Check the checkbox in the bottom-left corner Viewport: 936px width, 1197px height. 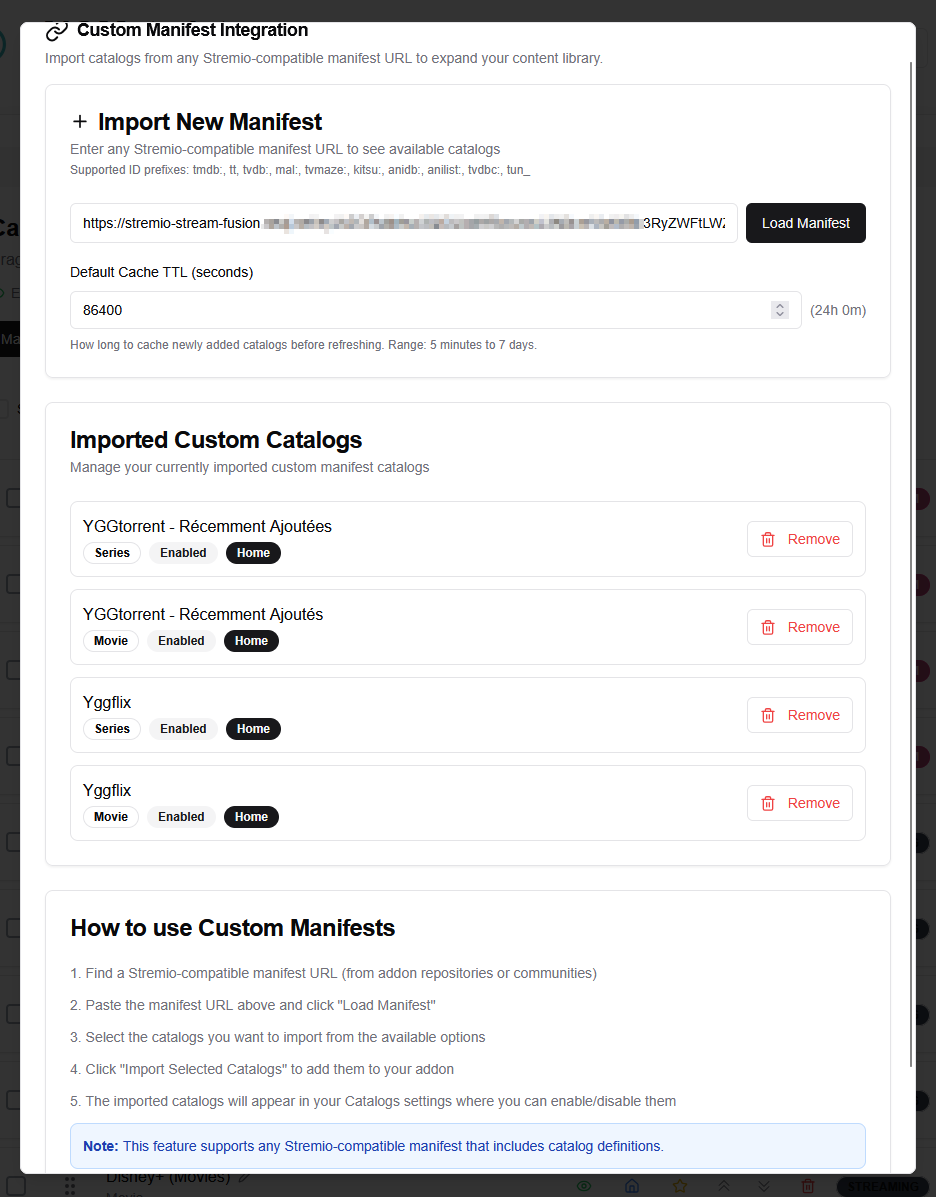click(x=15, y=1186)
